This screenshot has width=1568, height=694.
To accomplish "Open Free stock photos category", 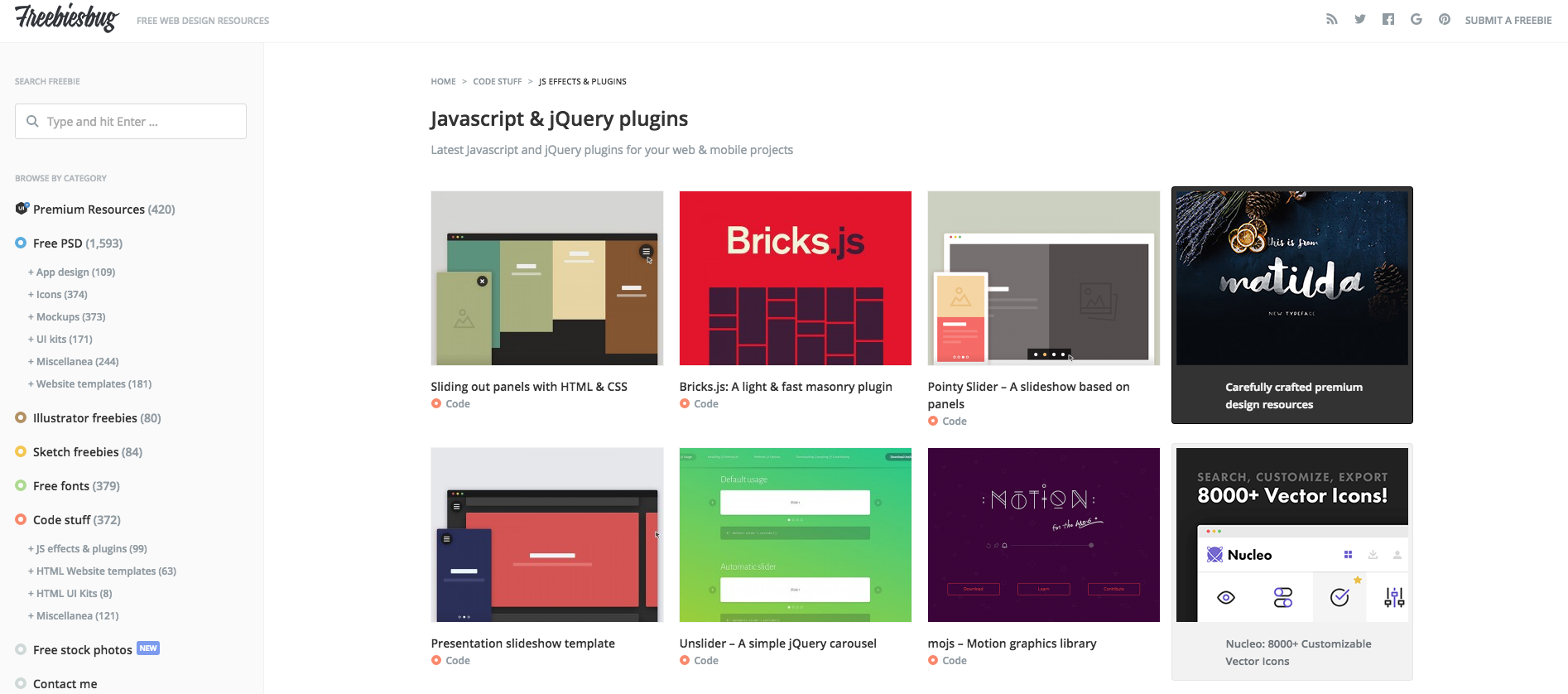I will click(x=83, y=650).
